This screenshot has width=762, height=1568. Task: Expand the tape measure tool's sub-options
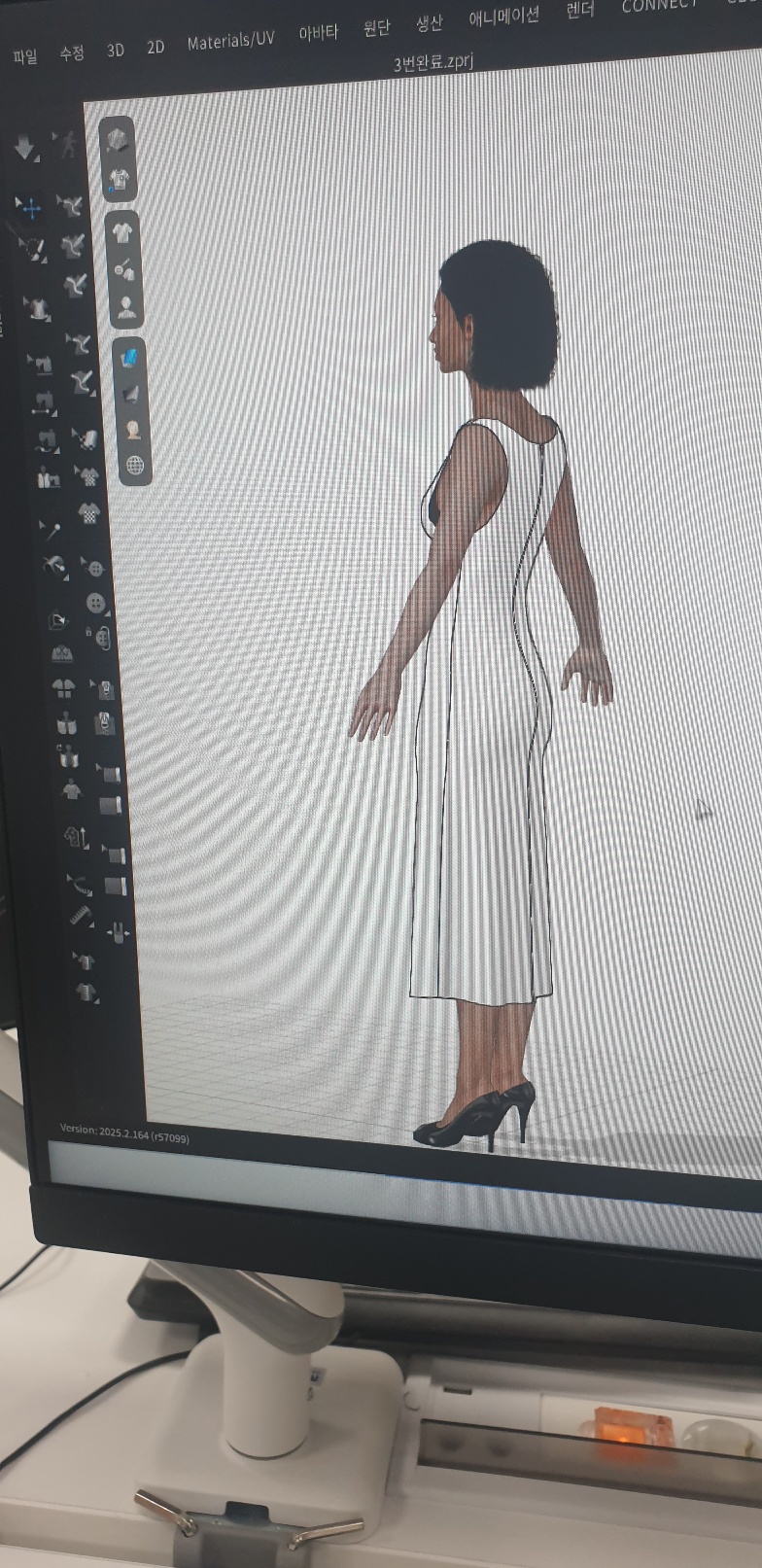pyautogui.click(x=90, y=923)
